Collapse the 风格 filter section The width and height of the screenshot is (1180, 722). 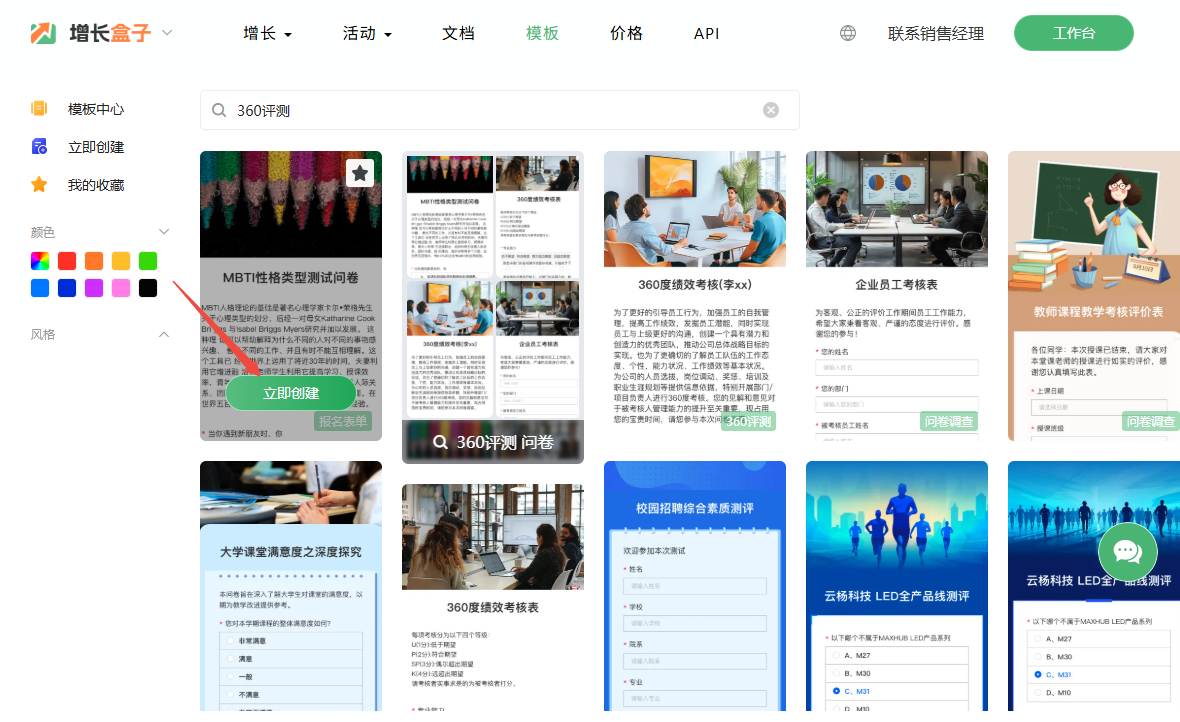(x=164, y=334)
